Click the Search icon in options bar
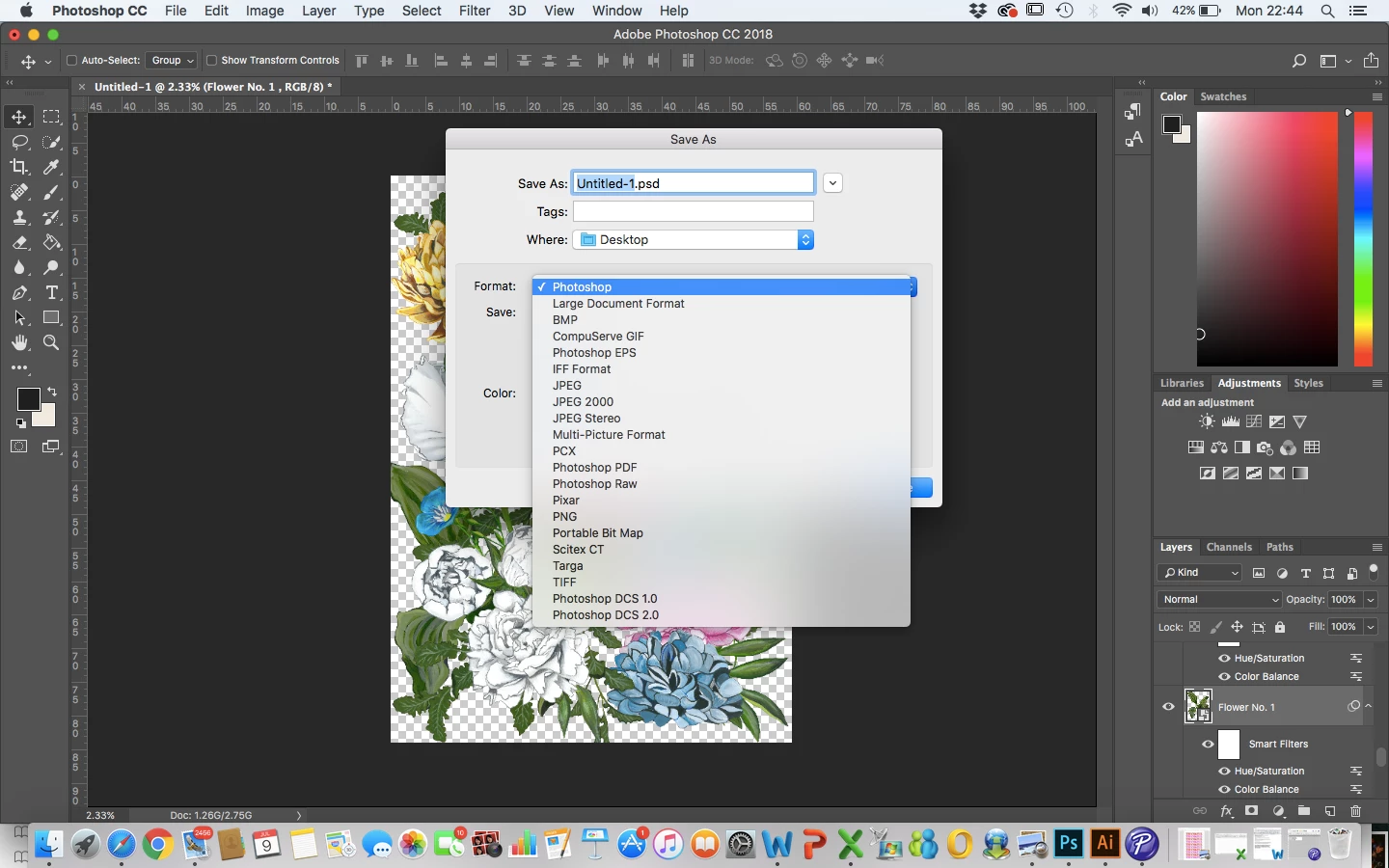The height and width of the screenshot is (868, 1389). click(x=1299, y=61)
